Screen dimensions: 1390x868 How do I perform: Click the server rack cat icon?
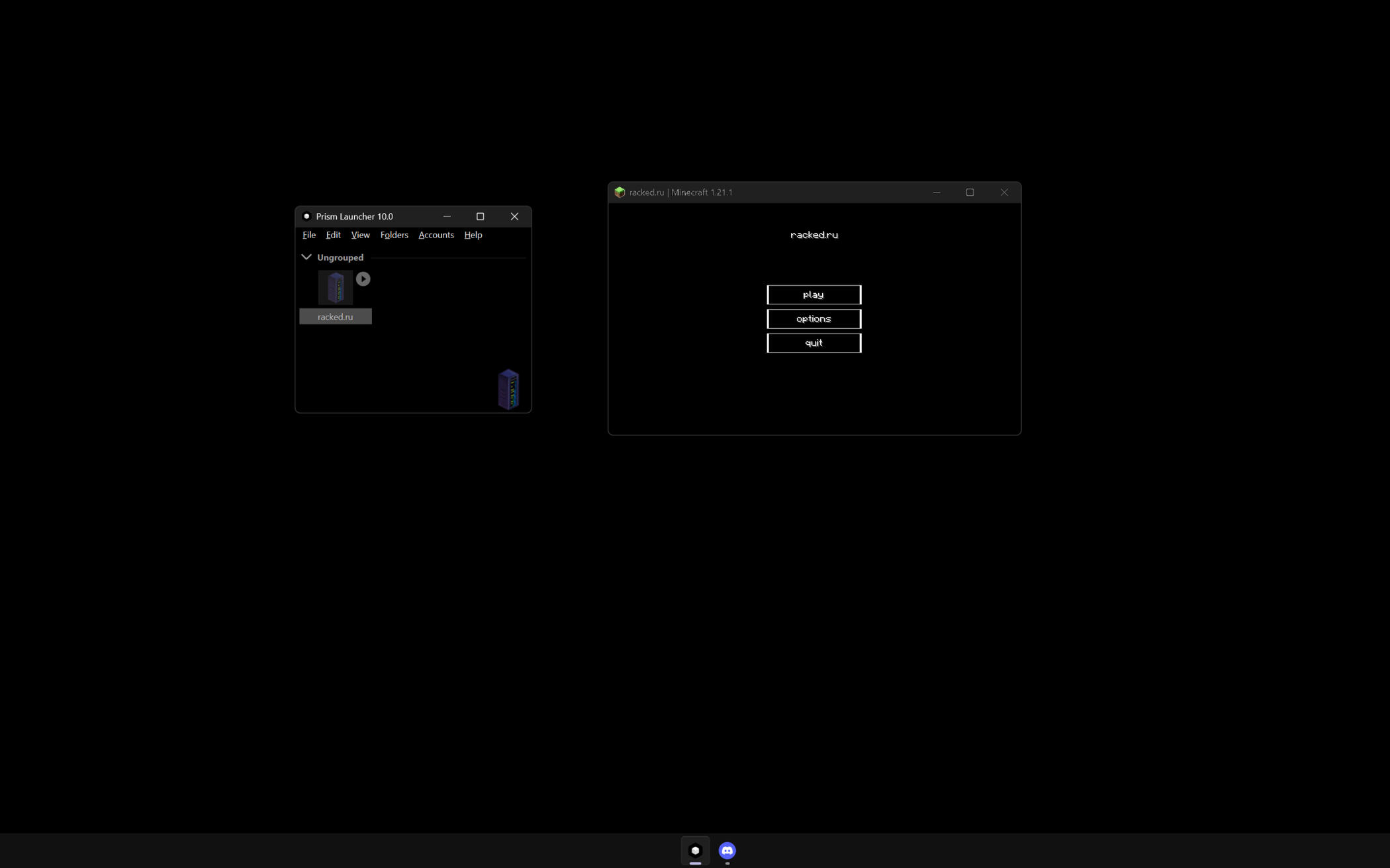click(508, 389)
